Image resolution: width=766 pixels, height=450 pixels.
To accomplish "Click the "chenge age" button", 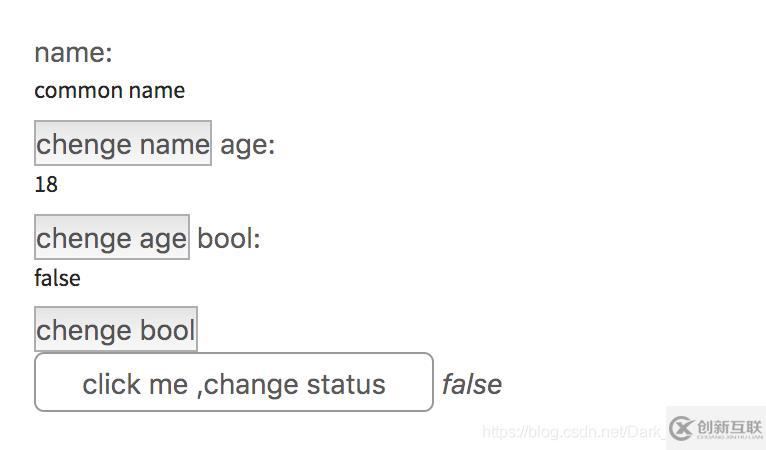I will [x=112, y=237].
